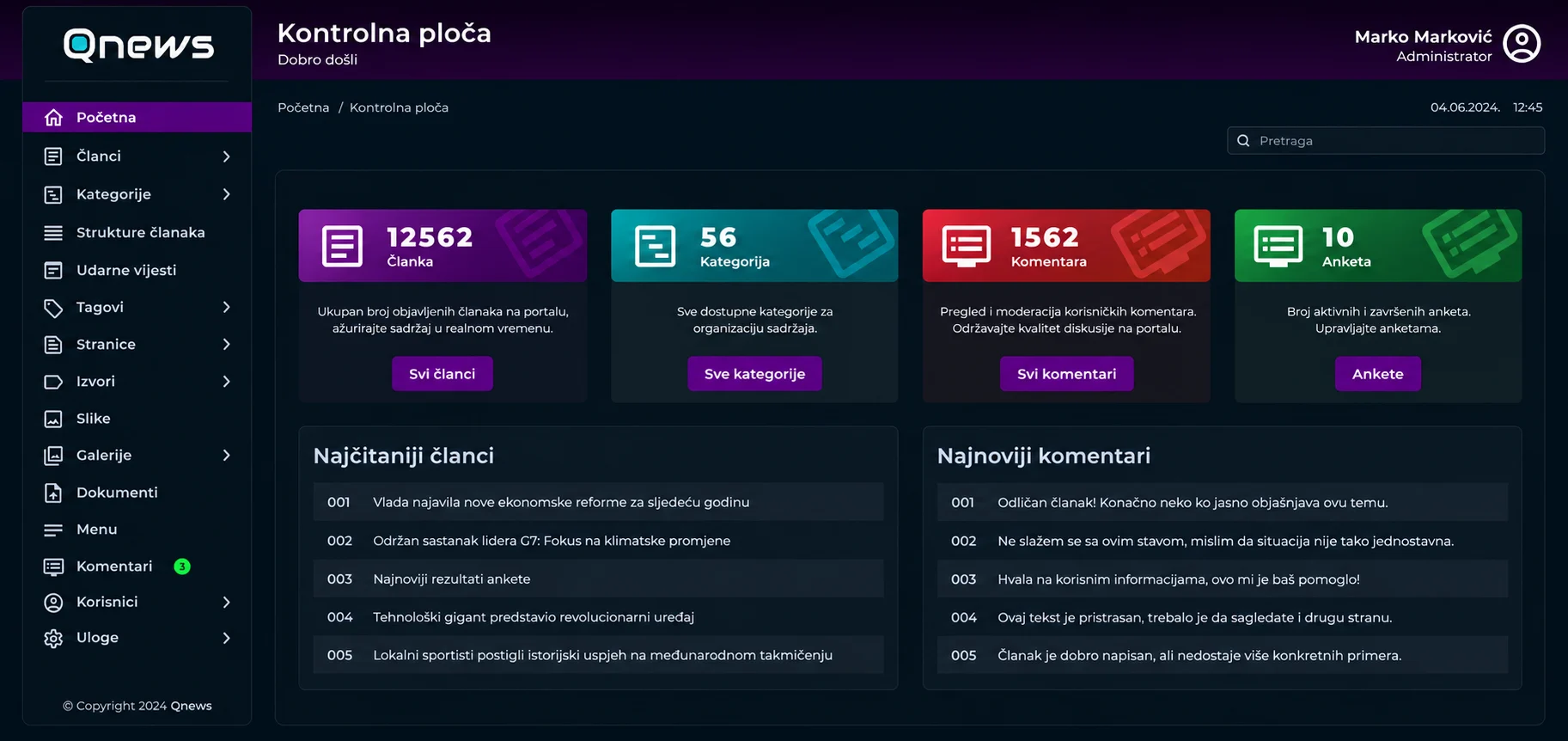Viewport: 1568px width, 741px height.
Task: Open article 'Održan sastanak lidera G7'
Action: click(x=598, y=541)
